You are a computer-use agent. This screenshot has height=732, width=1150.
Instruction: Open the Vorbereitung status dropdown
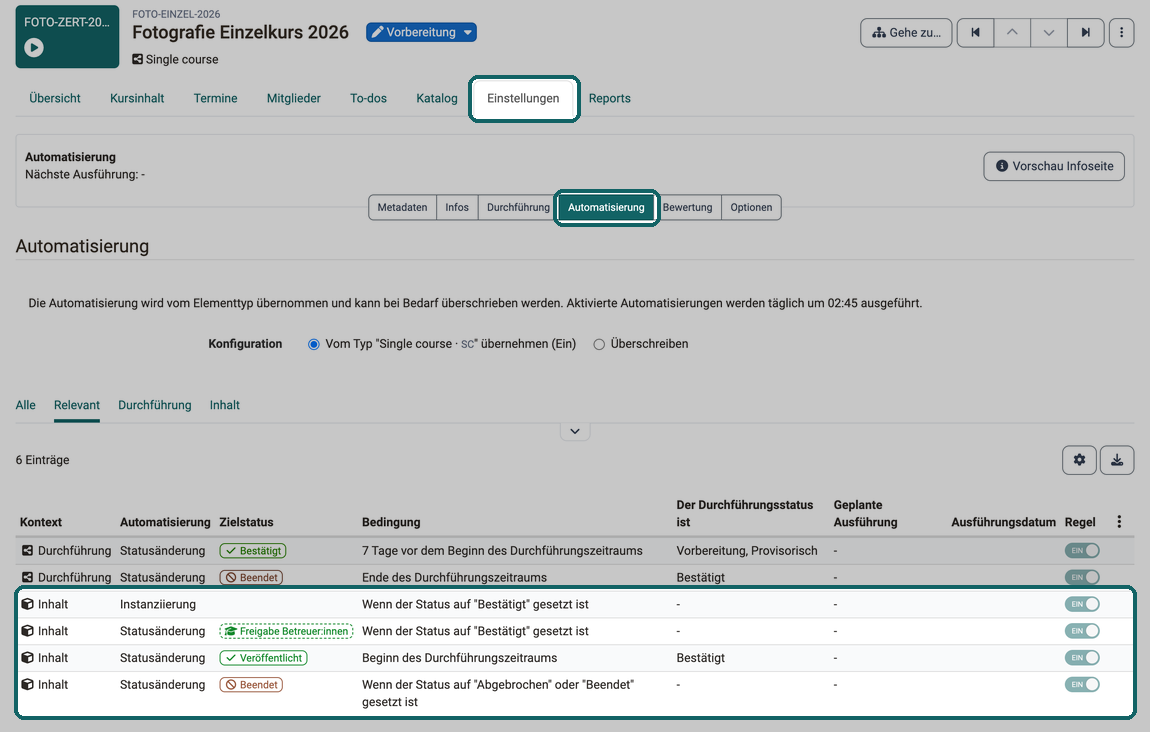[422, 32]
